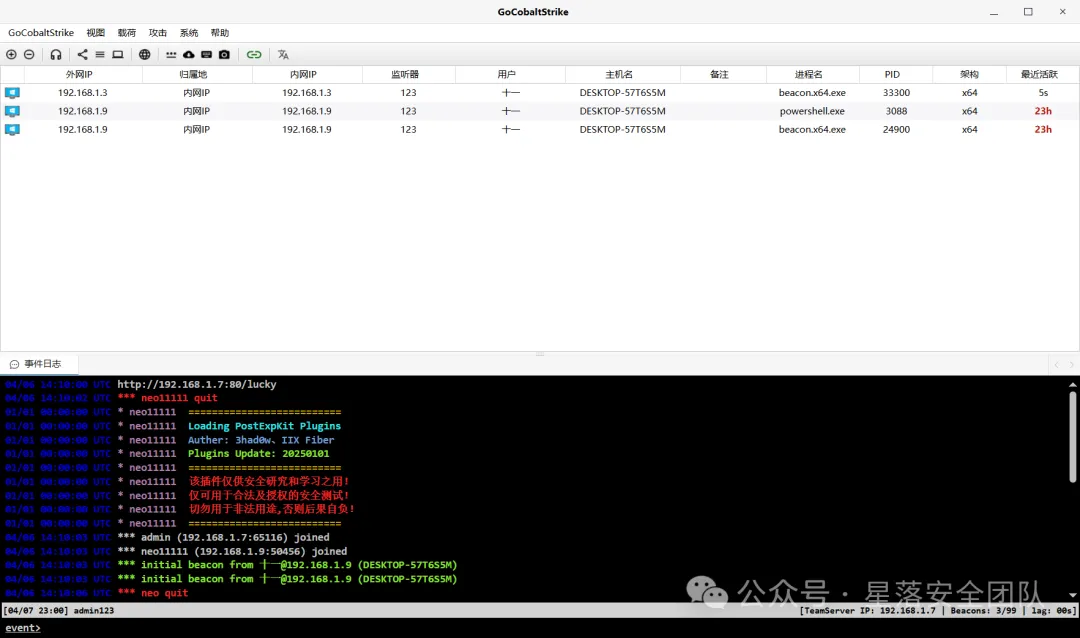
Task: Click the share-graph pivot view icon
Action: point(82,54)
